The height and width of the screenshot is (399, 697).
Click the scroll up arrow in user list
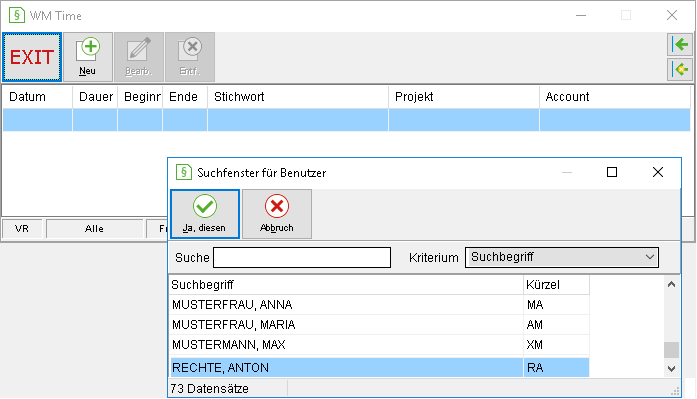[671, 284]
